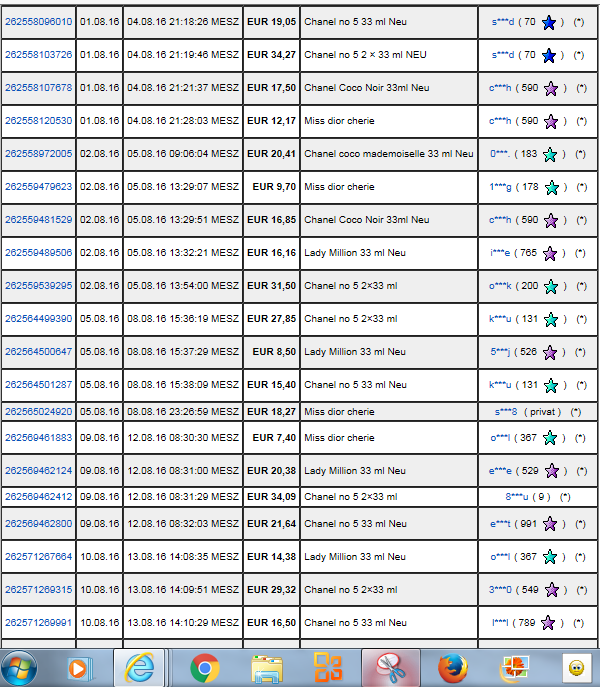
Task: Click the purple star in the EUR 17,50 row
Action: tap(551, 89)
